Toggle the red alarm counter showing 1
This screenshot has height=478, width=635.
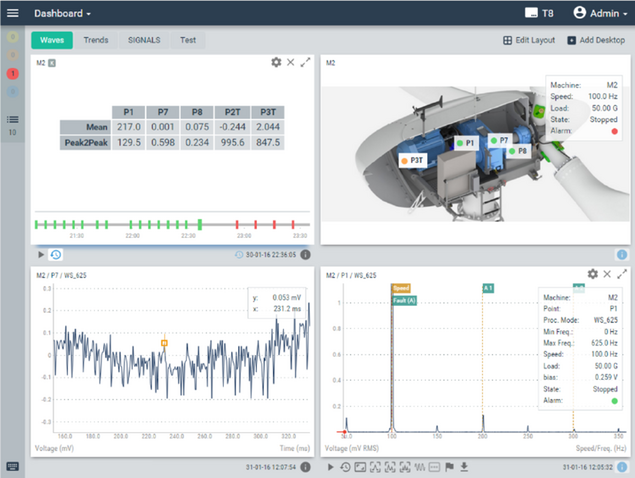tap(13, 74)
